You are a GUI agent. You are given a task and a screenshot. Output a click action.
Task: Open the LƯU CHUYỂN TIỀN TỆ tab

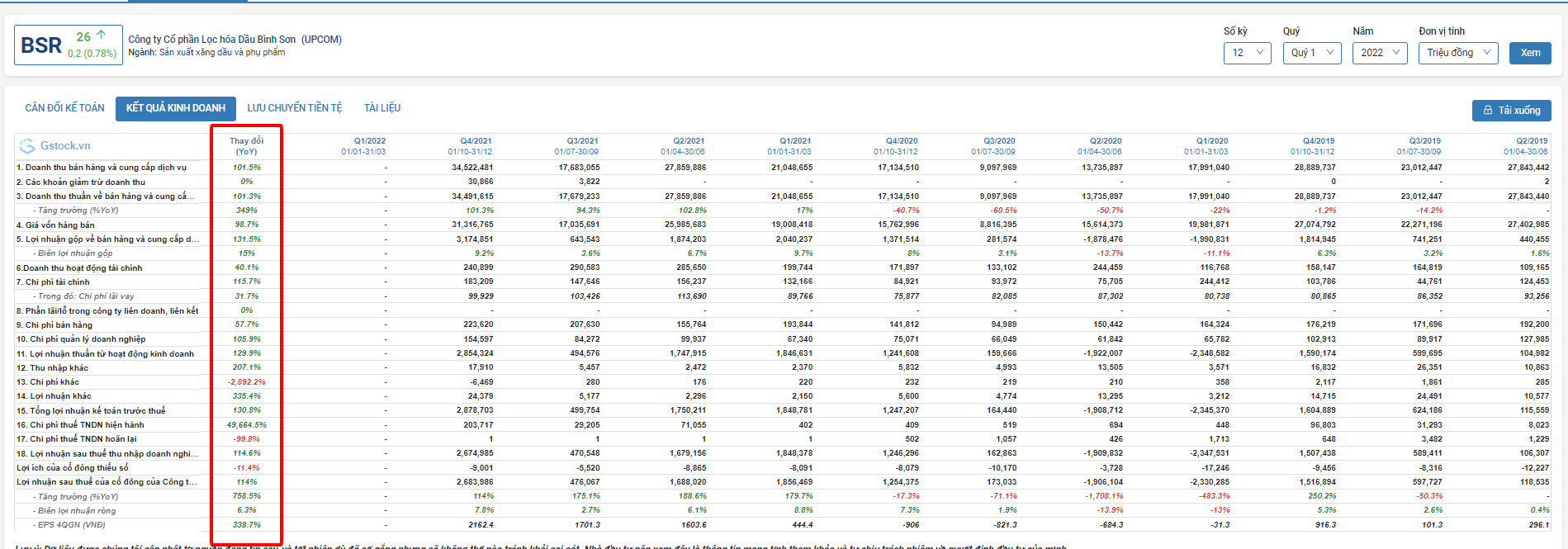[x=294, y=108]
